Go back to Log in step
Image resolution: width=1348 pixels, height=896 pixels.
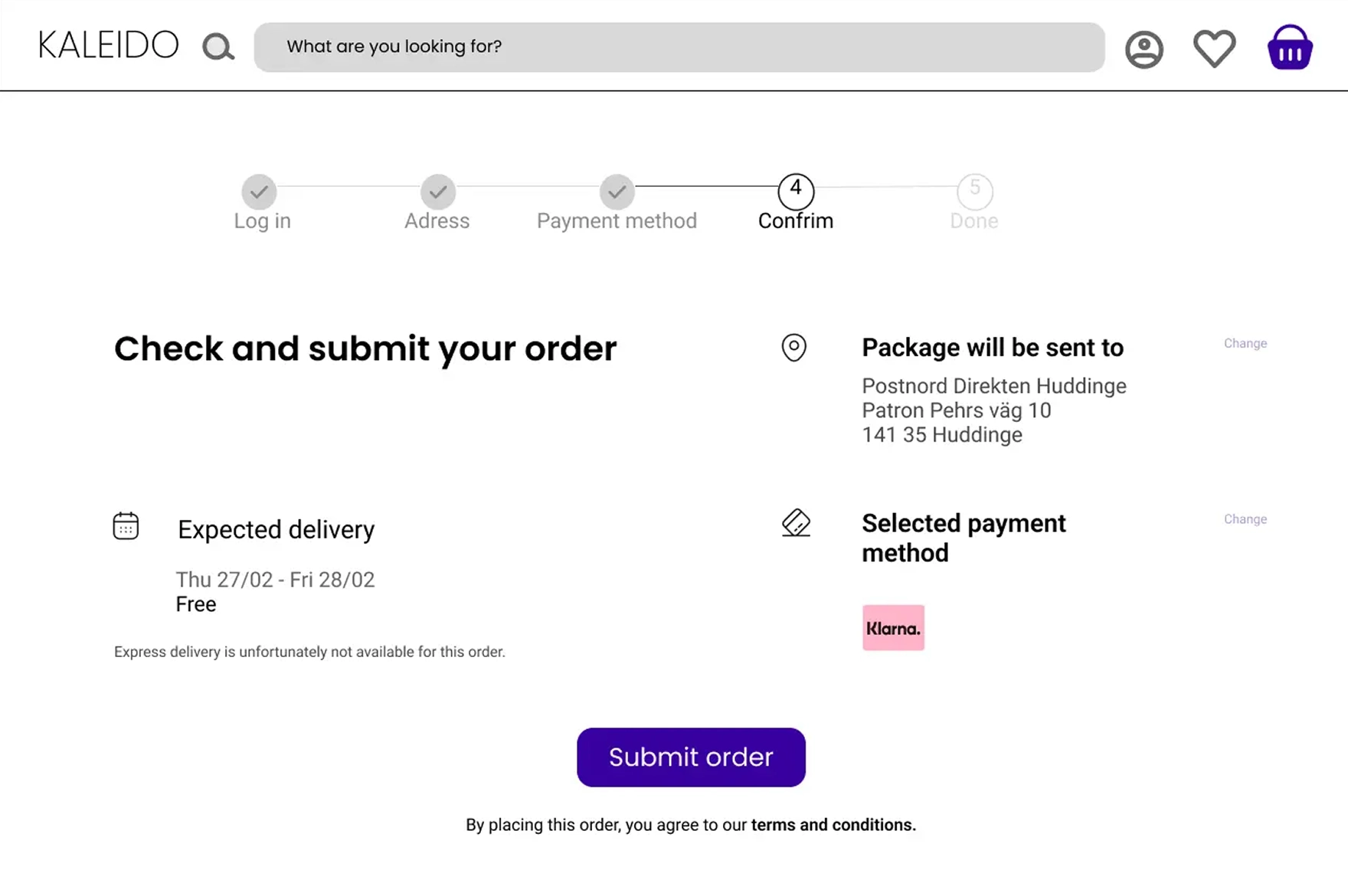point(259,191)
